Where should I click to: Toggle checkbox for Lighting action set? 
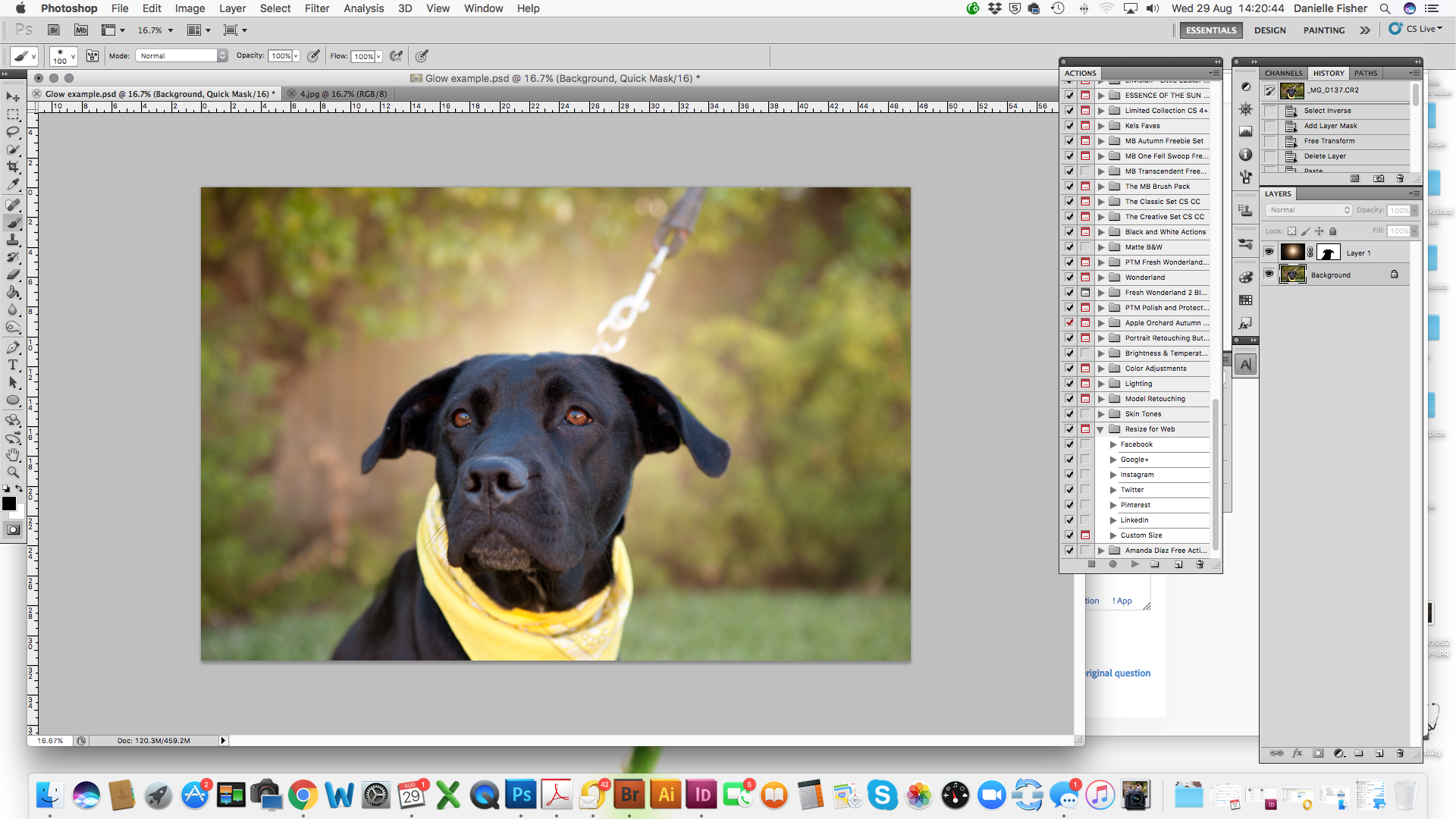coord(1069,384)
